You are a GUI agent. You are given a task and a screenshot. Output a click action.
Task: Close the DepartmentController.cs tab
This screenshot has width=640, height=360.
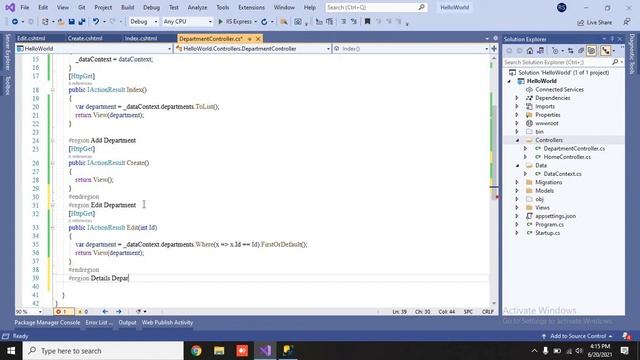(x=258, y=39)
